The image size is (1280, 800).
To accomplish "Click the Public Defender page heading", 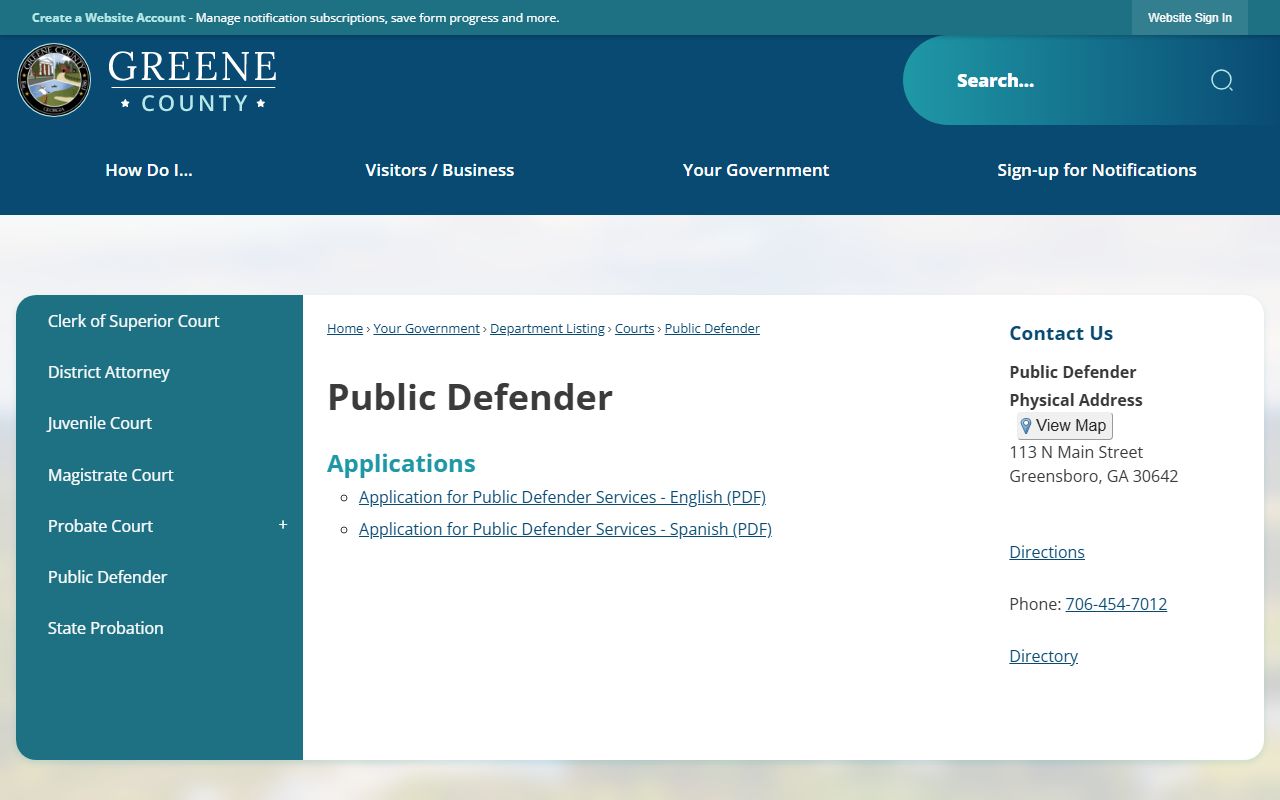I will [470, 397].
